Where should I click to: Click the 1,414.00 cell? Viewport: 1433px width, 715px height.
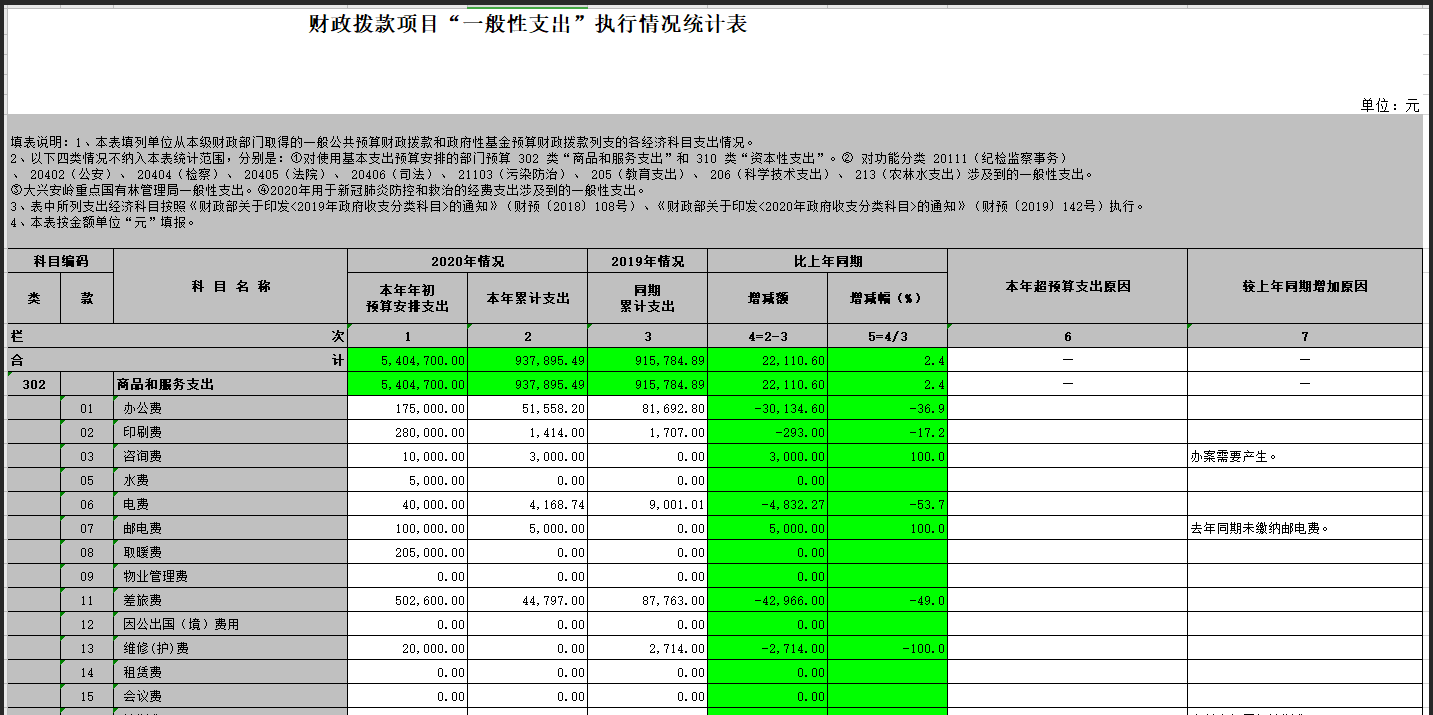click(x=528, y=432)
